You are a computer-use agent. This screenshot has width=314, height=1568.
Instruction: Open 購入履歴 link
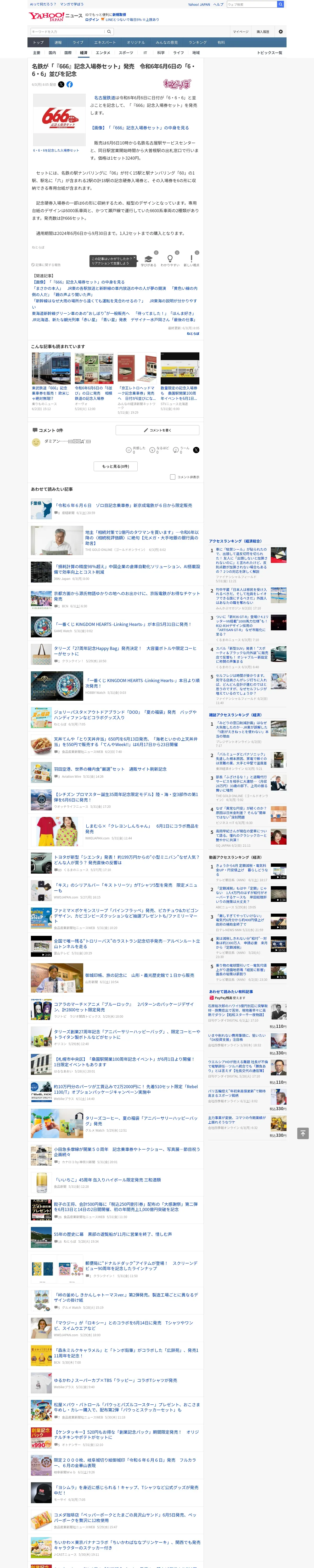coord(263,32)
